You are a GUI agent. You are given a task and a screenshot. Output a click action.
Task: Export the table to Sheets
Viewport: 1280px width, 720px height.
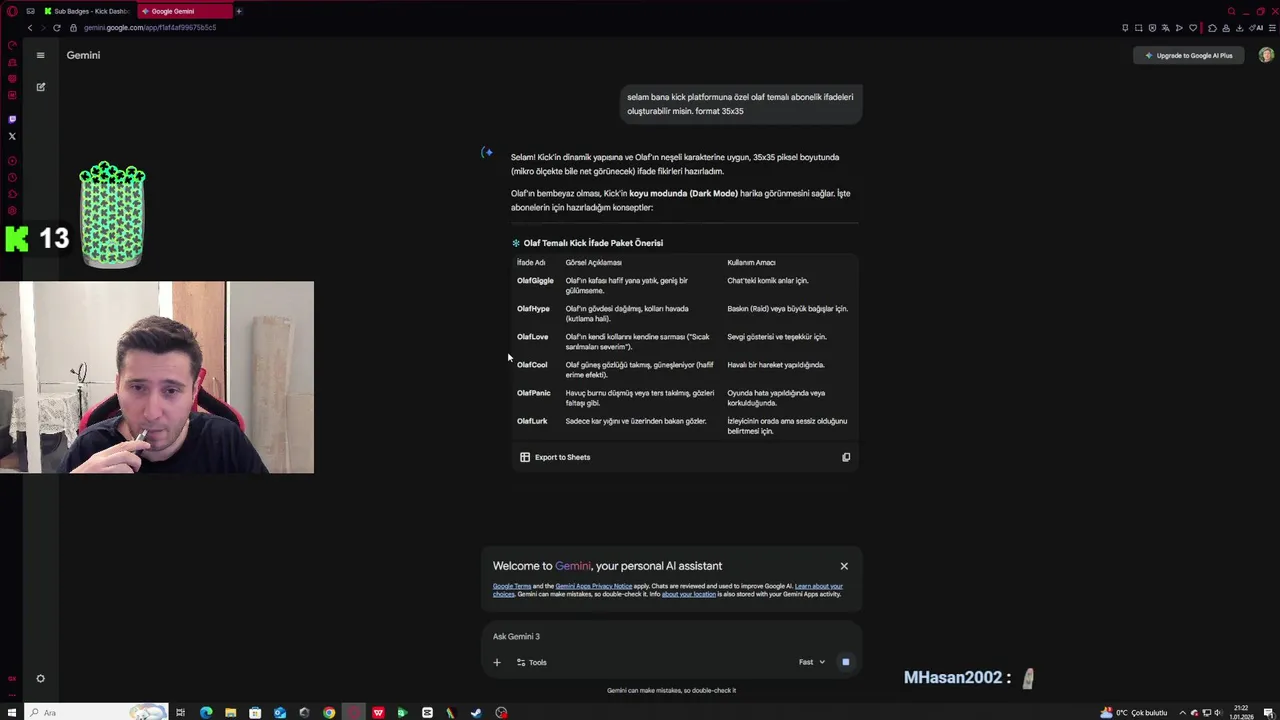(555, 457)
